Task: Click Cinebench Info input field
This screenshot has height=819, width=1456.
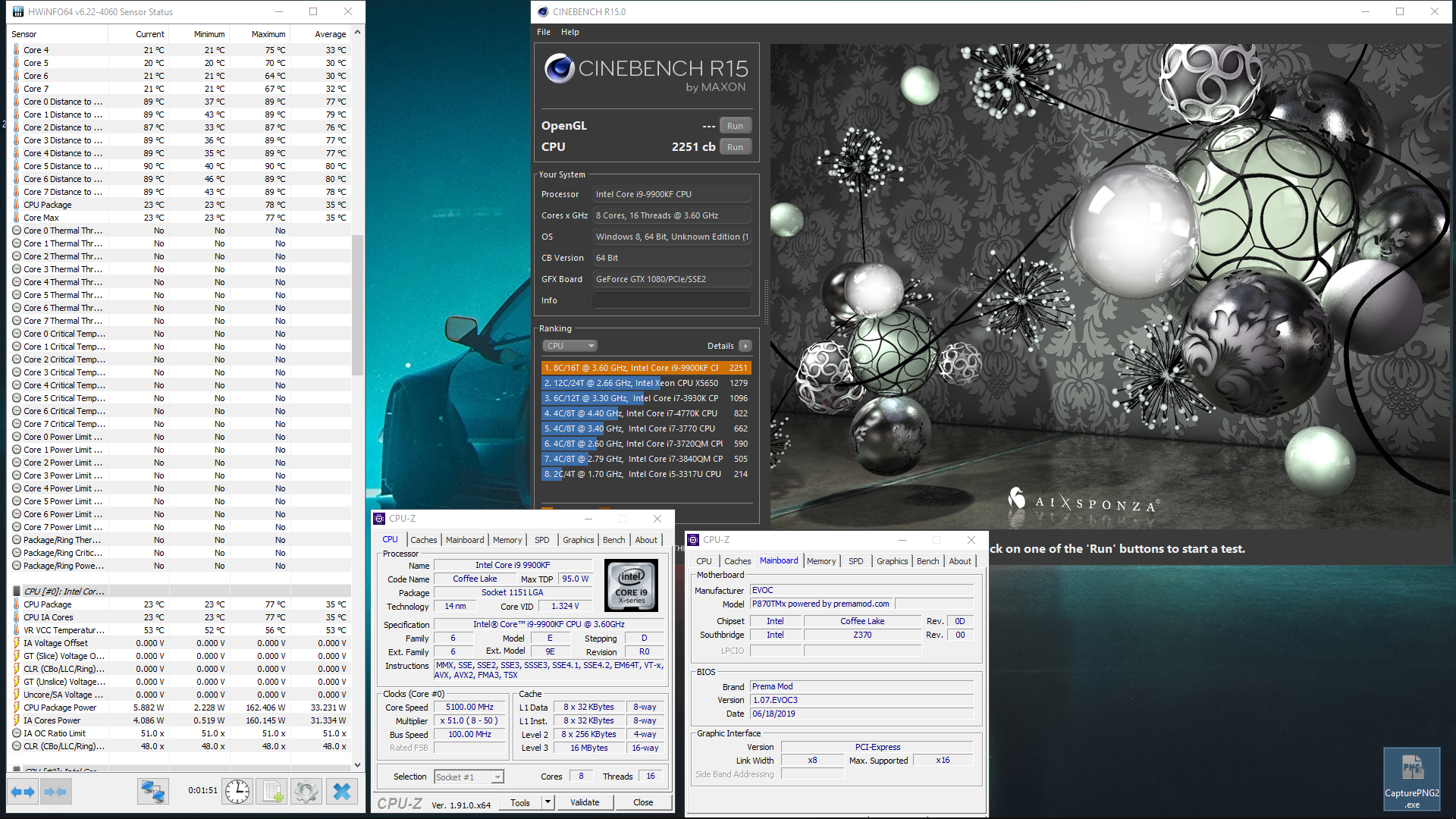Action: coord(671,300)
